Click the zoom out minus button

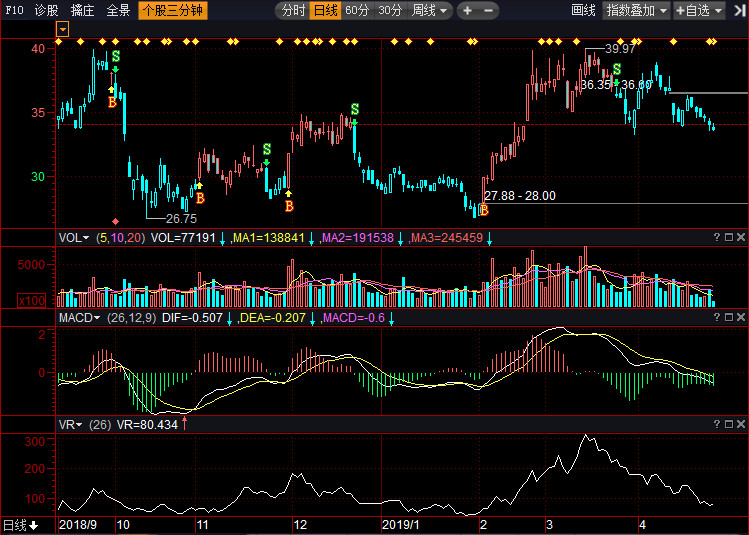pyautogui.click(x=488, y=10)
